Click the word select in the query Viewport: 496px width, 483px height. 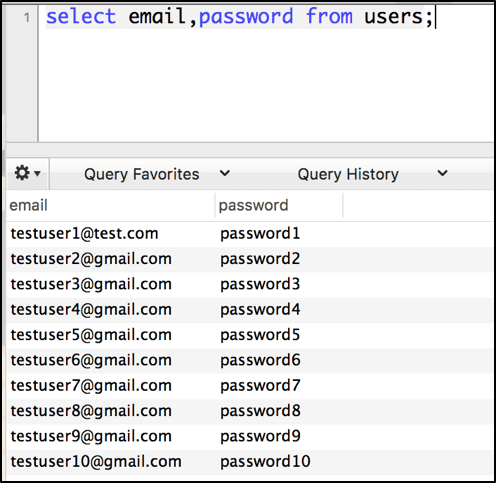81,16
